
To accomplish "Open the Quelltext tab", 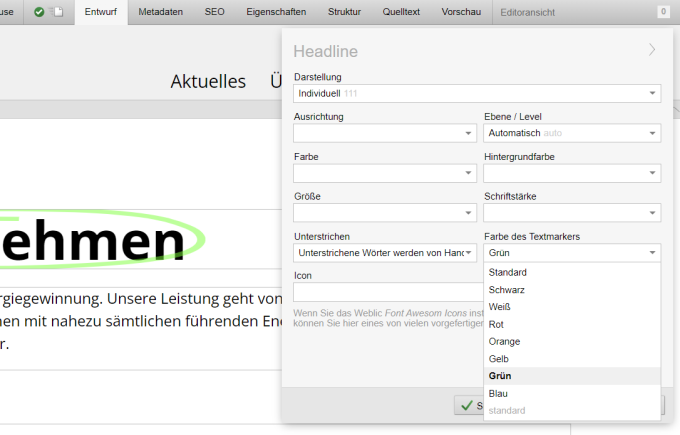I will pos(401,12).
